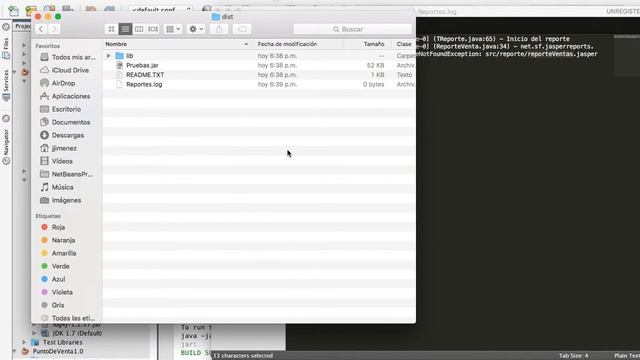Image resolution: width=640 pixels, height=360 pixels.
Task: Expand Test Libraries node in NetBeans
Action: coord(24,342)
